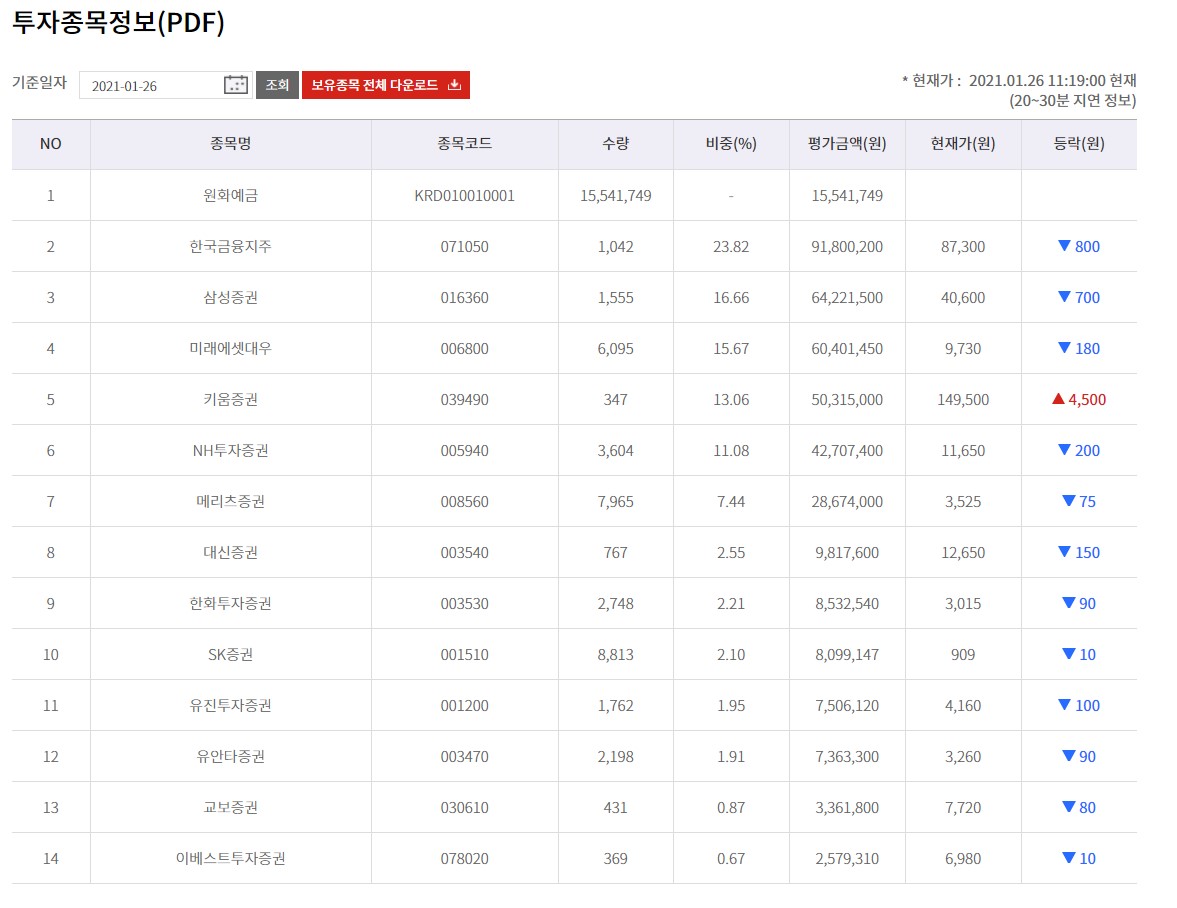Select the 삼성증권 stock name
1177x908 pixels.
coord(230,297)
